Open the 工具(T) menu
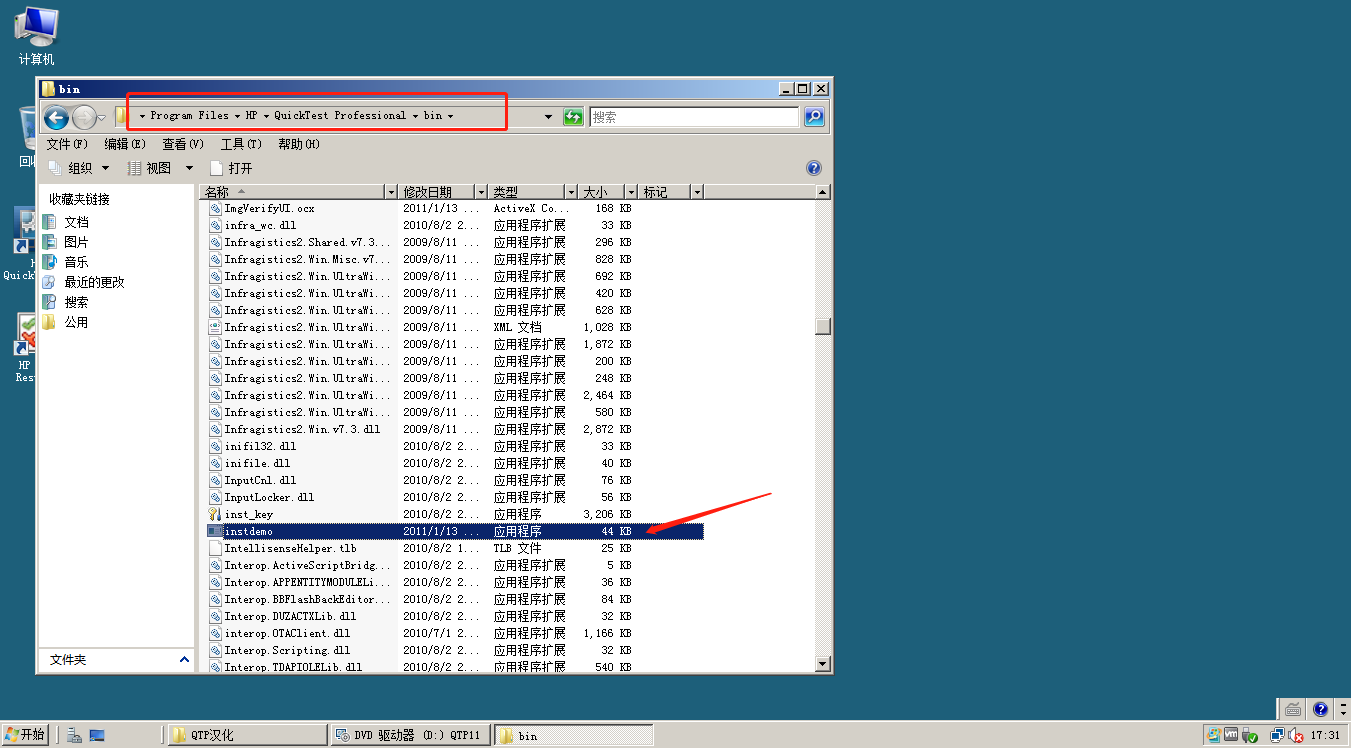This screenshot has width=1351, height=748. click(241, 144)
